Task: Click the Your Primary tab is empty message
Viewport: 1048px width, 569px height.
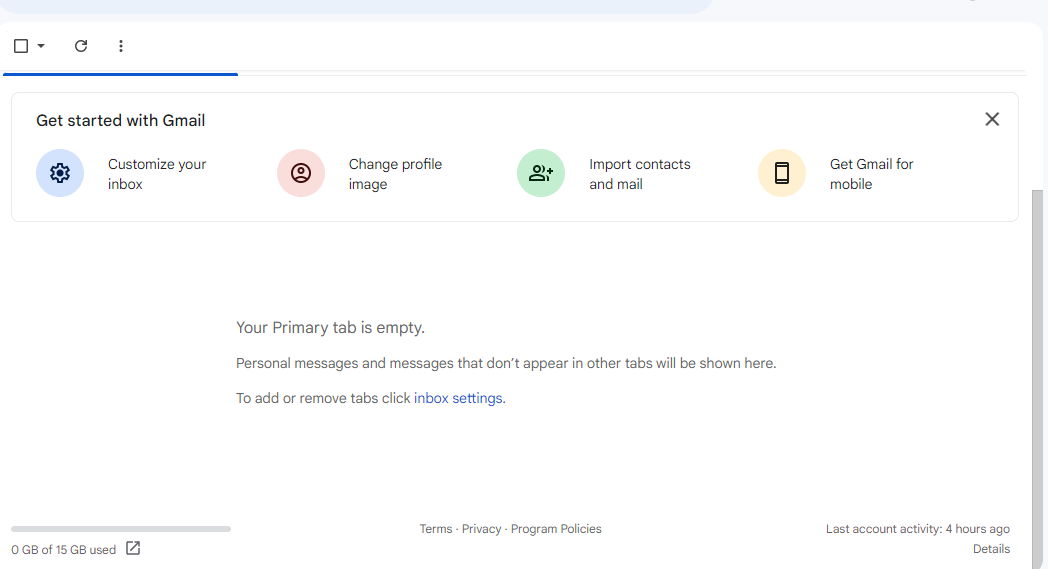Action: click(x=330, y=328)
